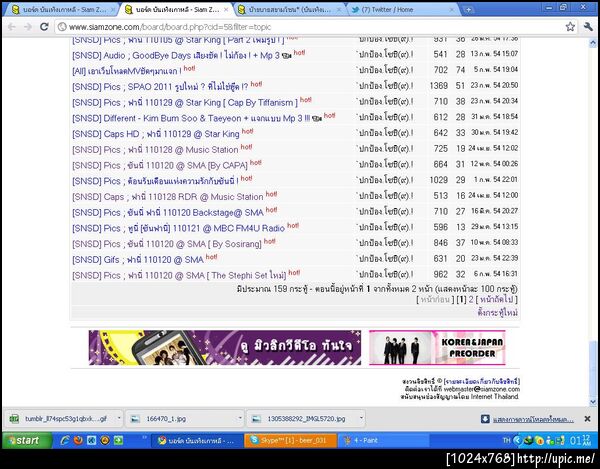Screen dimensions: 600x469
Task: Click the view count 1029 cell
Action: 439,180
